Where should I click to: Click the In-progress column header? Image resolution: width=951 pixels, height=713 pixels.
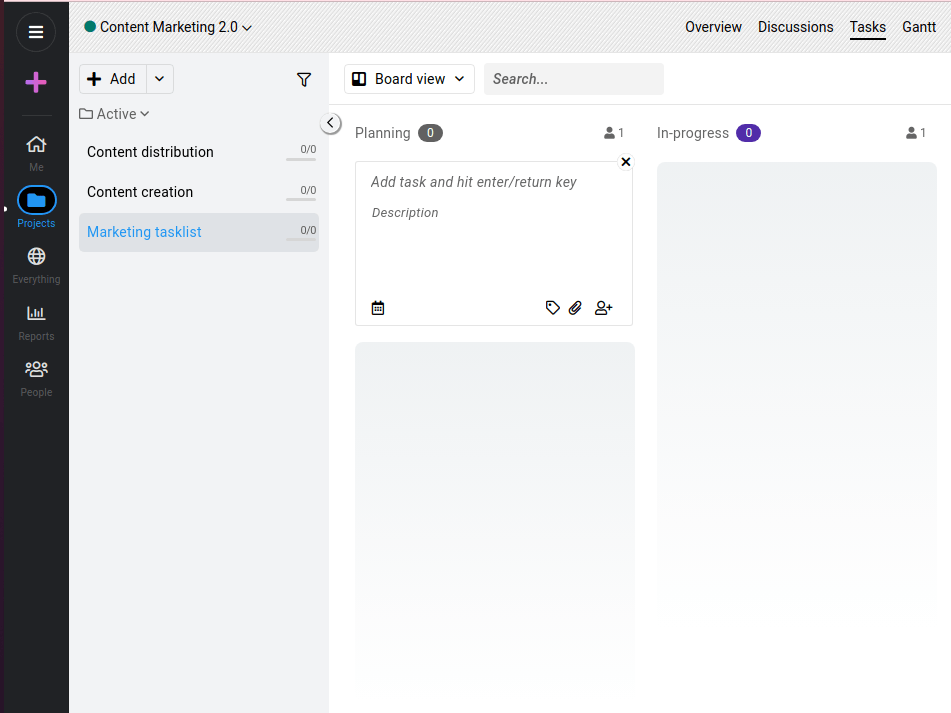pyautogui.click(x=693, y=133)
